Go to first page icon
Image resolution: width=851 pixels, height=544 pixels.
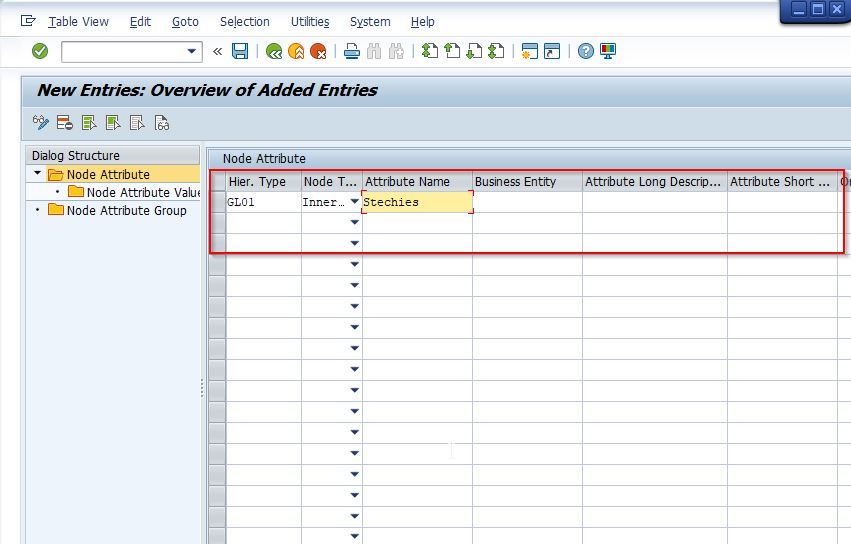430,52
